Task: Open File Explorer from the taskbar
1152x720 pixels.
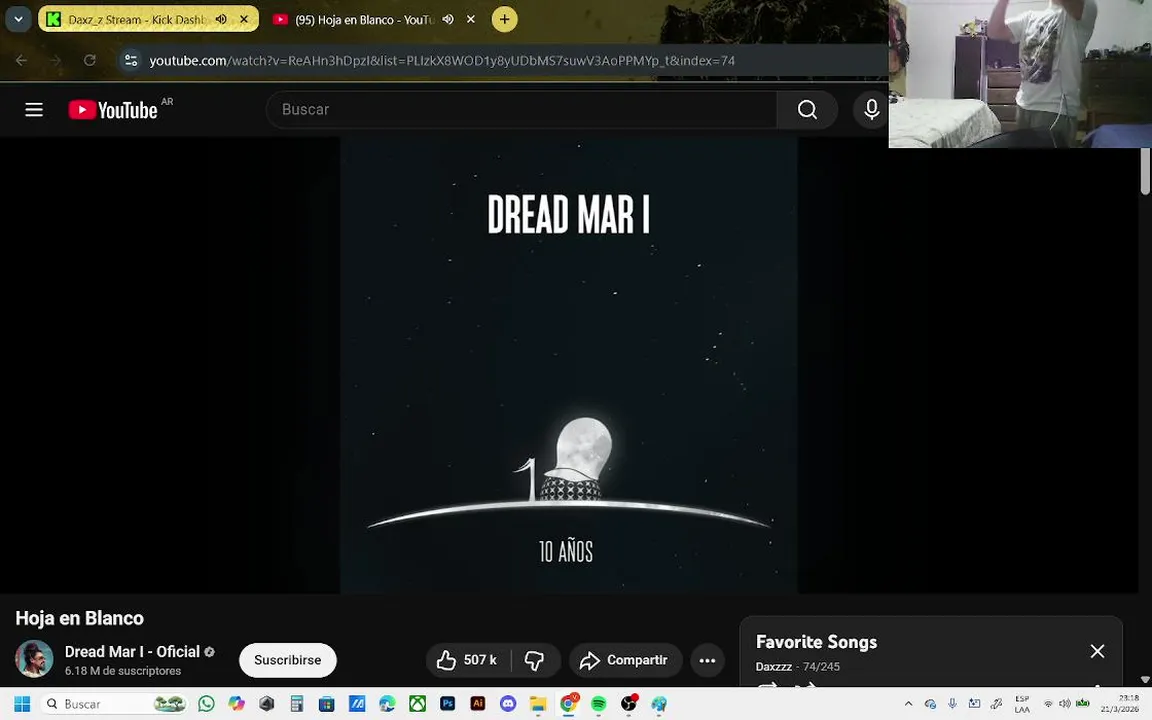Action: 538,704
